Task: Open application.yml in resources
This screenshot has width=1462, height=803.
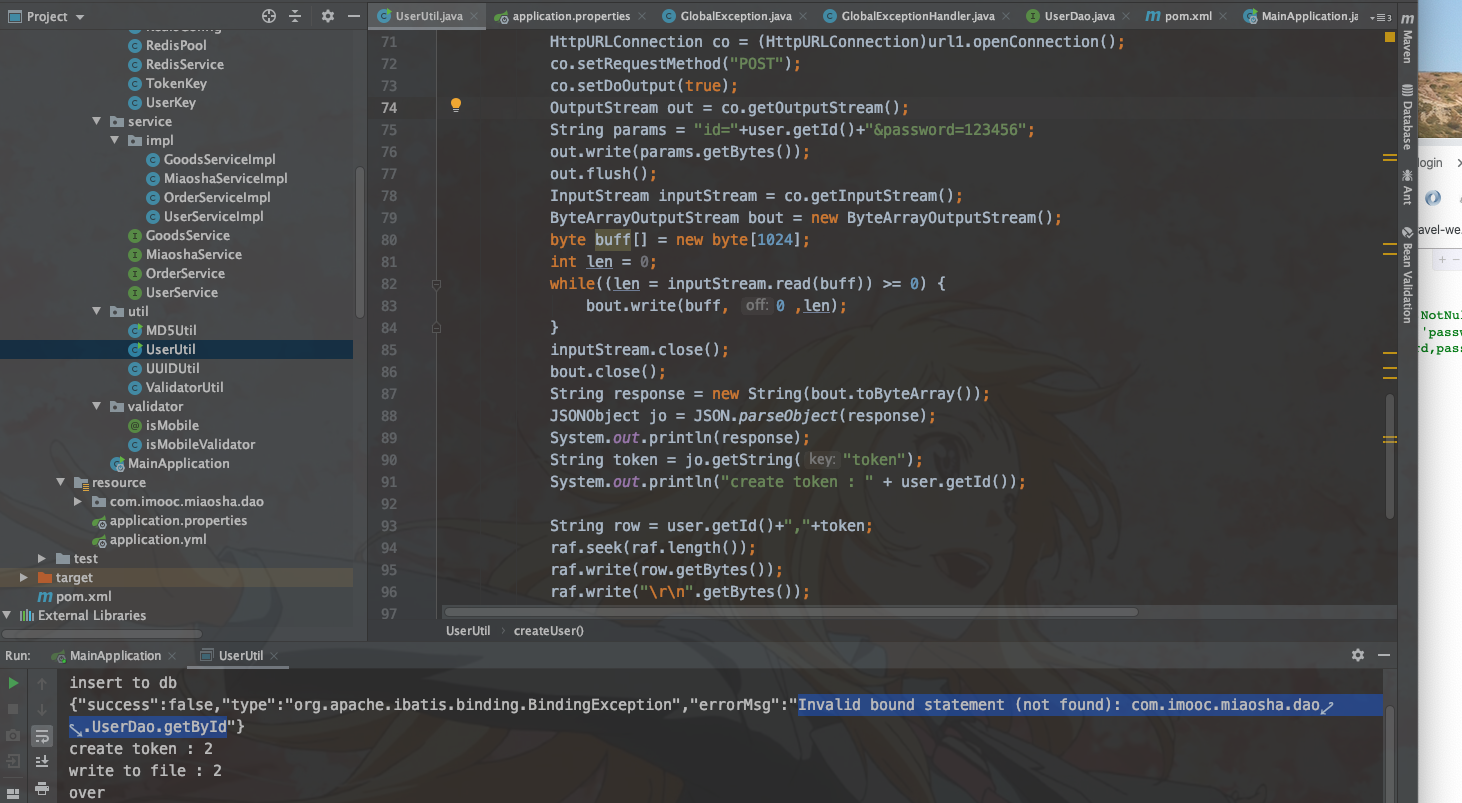Action: [158, 539]
